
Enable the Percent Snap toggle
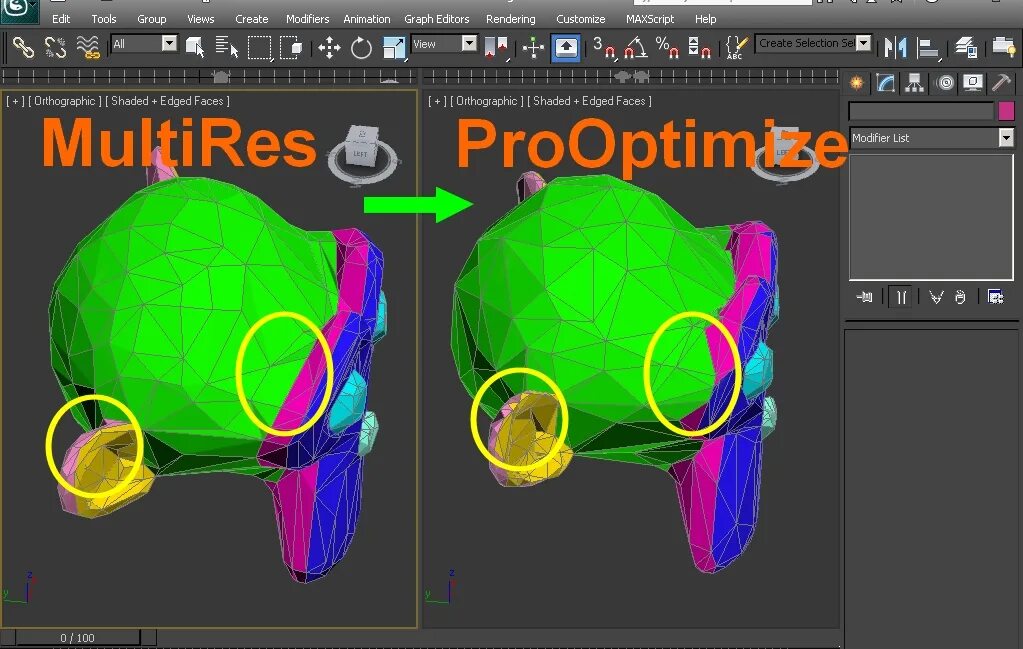click(667, 47)
